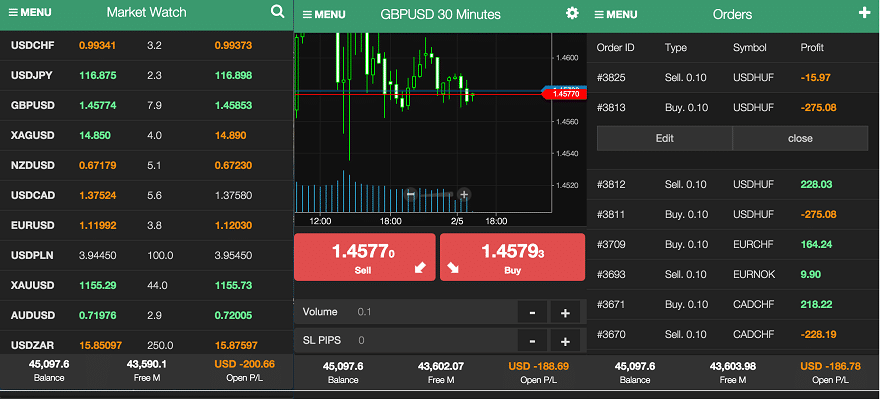Add a new order with plus icon
Viewport: 880px width, 400px height.
(864, 13)
